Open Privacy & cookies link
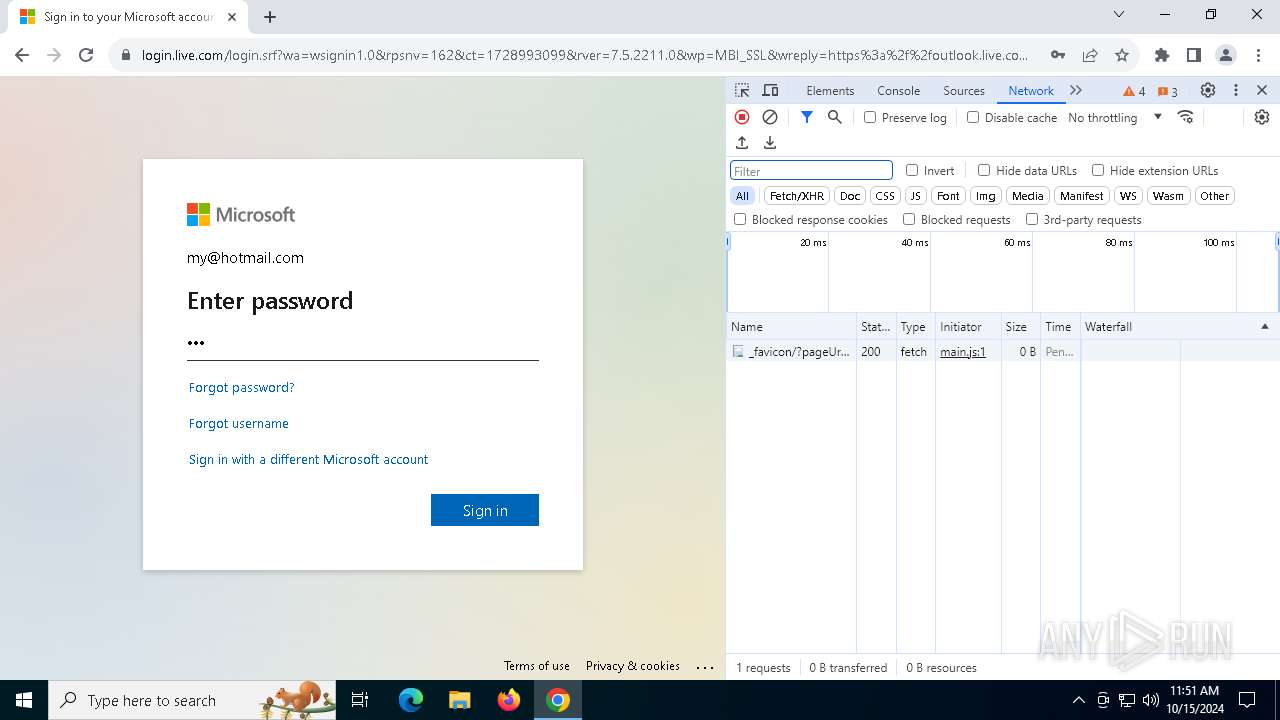 click(x=633, y=666)
